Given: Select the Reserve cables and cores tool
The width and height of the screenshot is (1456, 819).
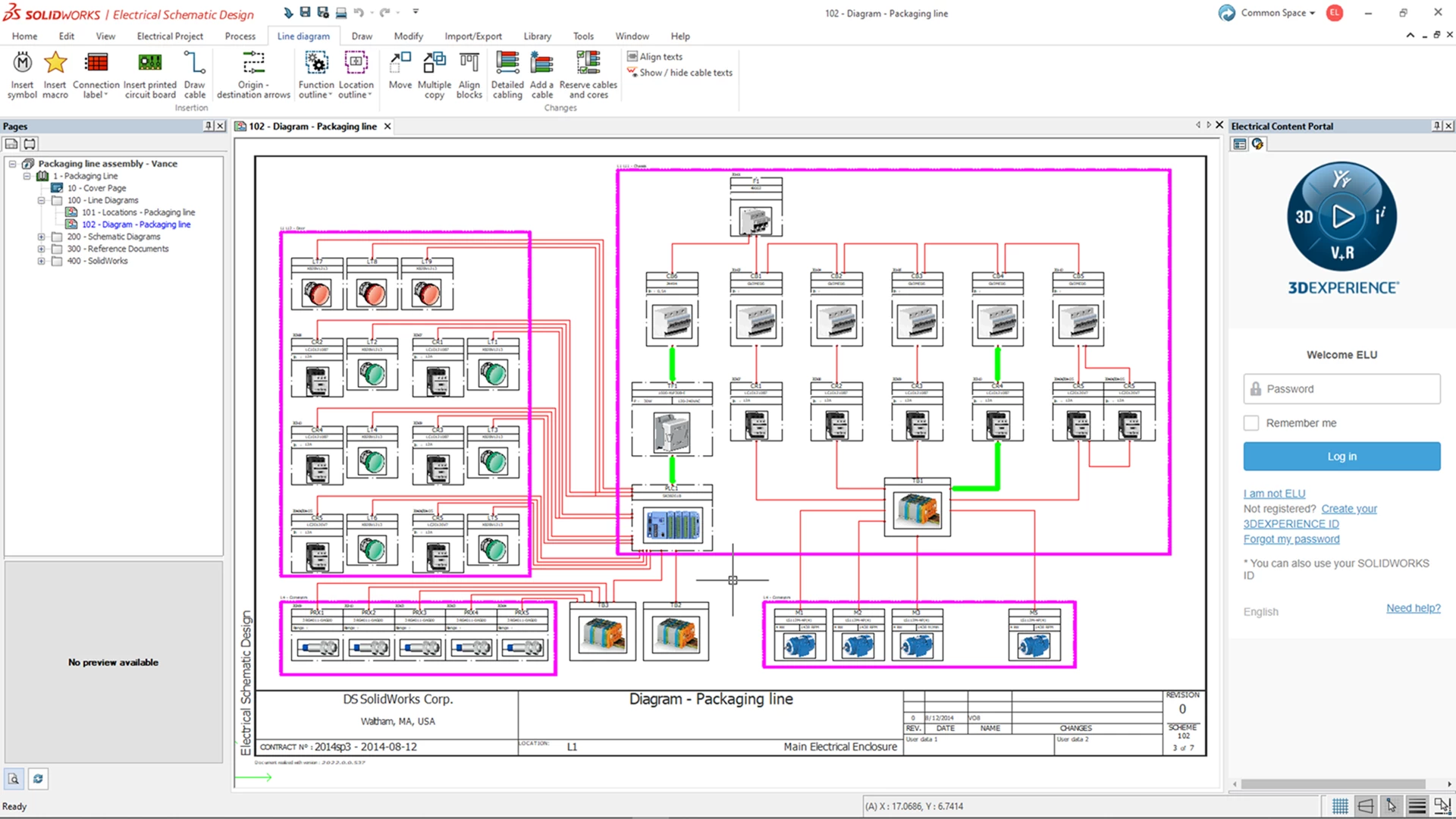Looking at the screenshot, I should tap(588, 74).
